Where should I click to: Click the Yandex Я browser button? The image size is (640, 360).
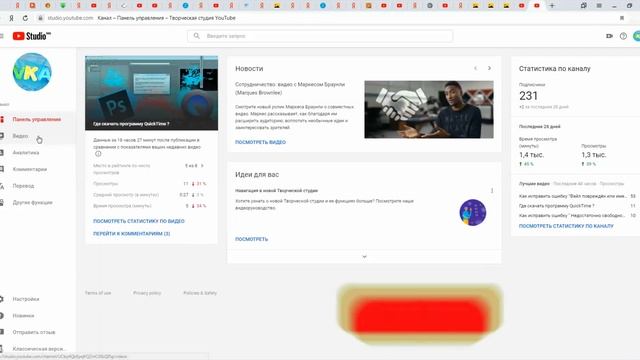(11, 18)
